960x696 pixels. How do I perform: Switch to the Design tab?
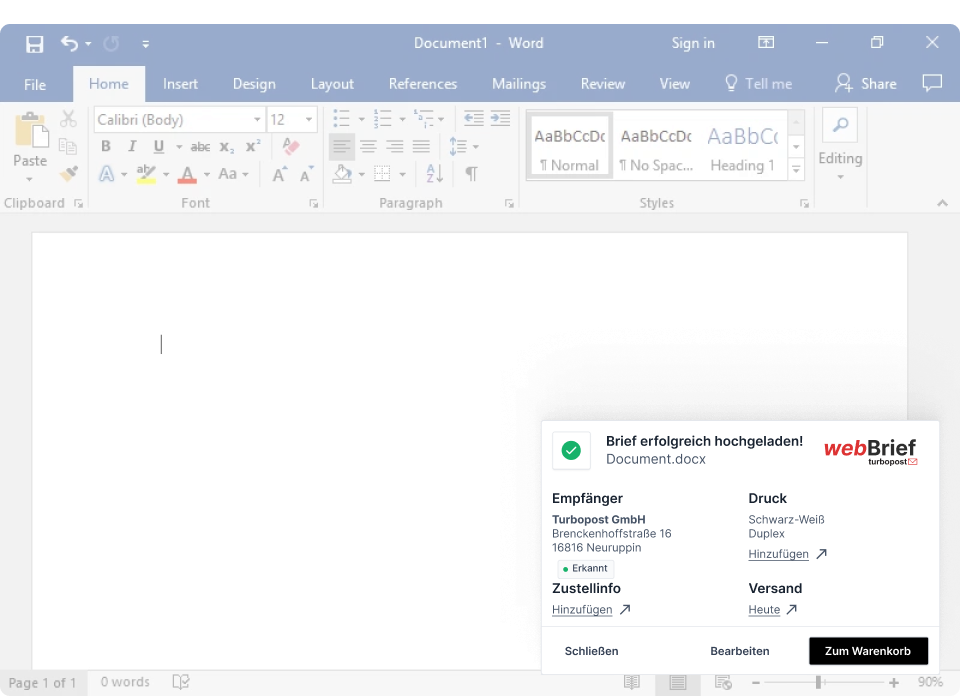[254, 84]
